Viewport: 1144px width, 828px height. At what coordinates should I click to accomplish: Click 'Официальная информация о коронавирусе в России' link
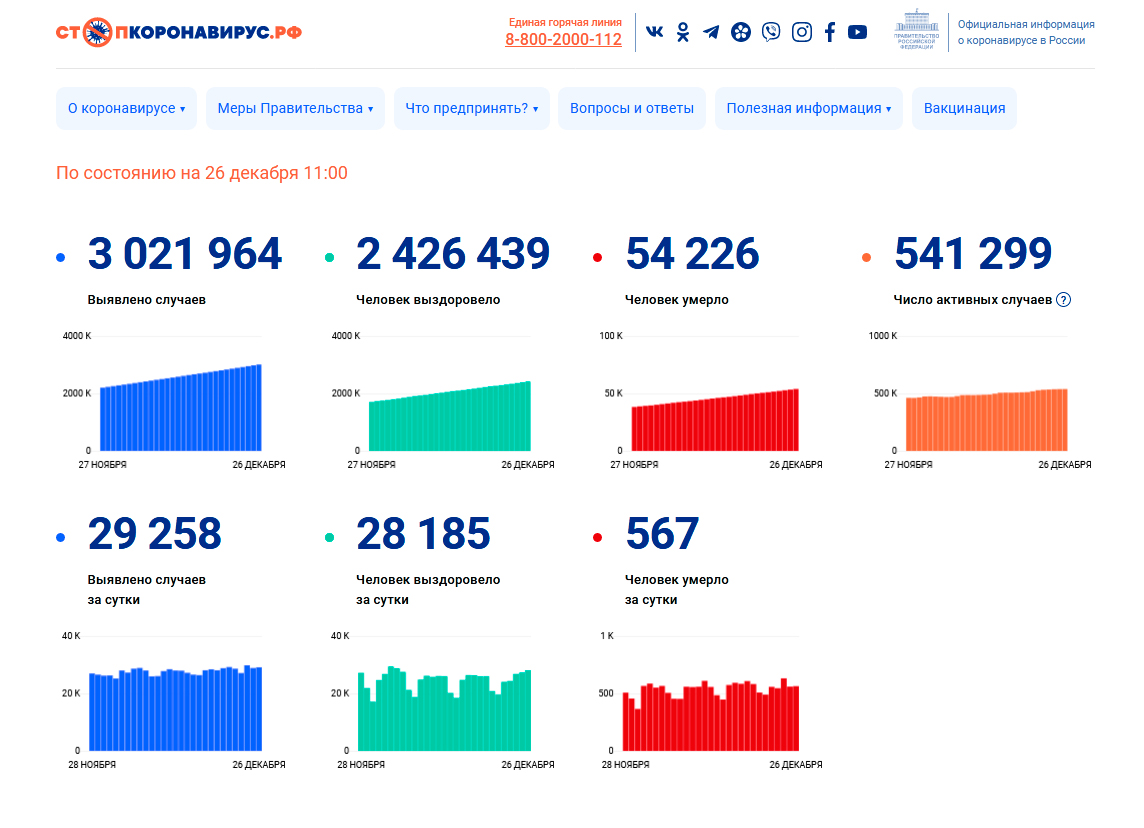point(1025,32)
